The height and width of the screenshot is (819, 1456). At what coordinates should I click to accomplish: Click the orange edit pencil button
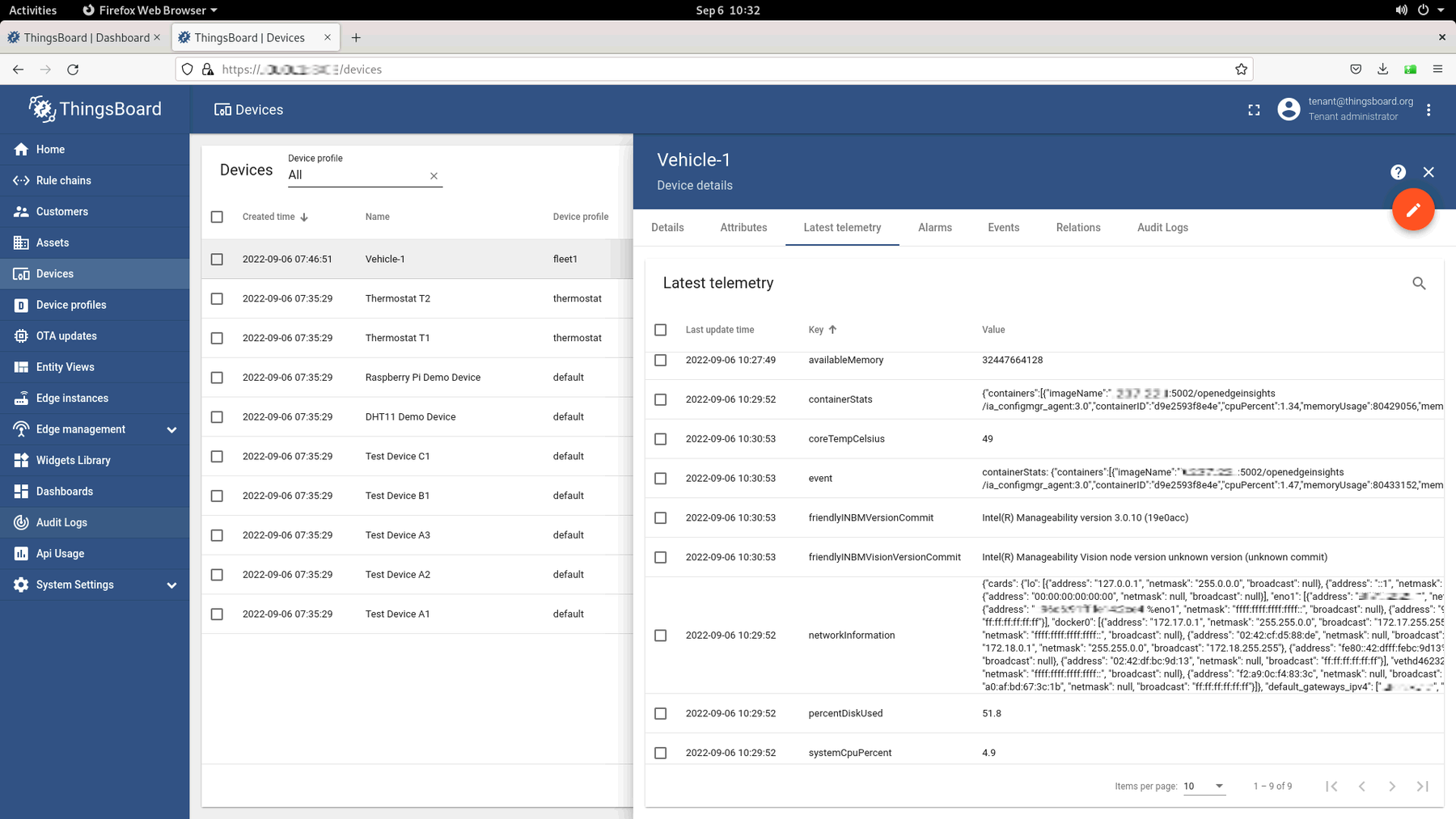(x=1413, y=209)
